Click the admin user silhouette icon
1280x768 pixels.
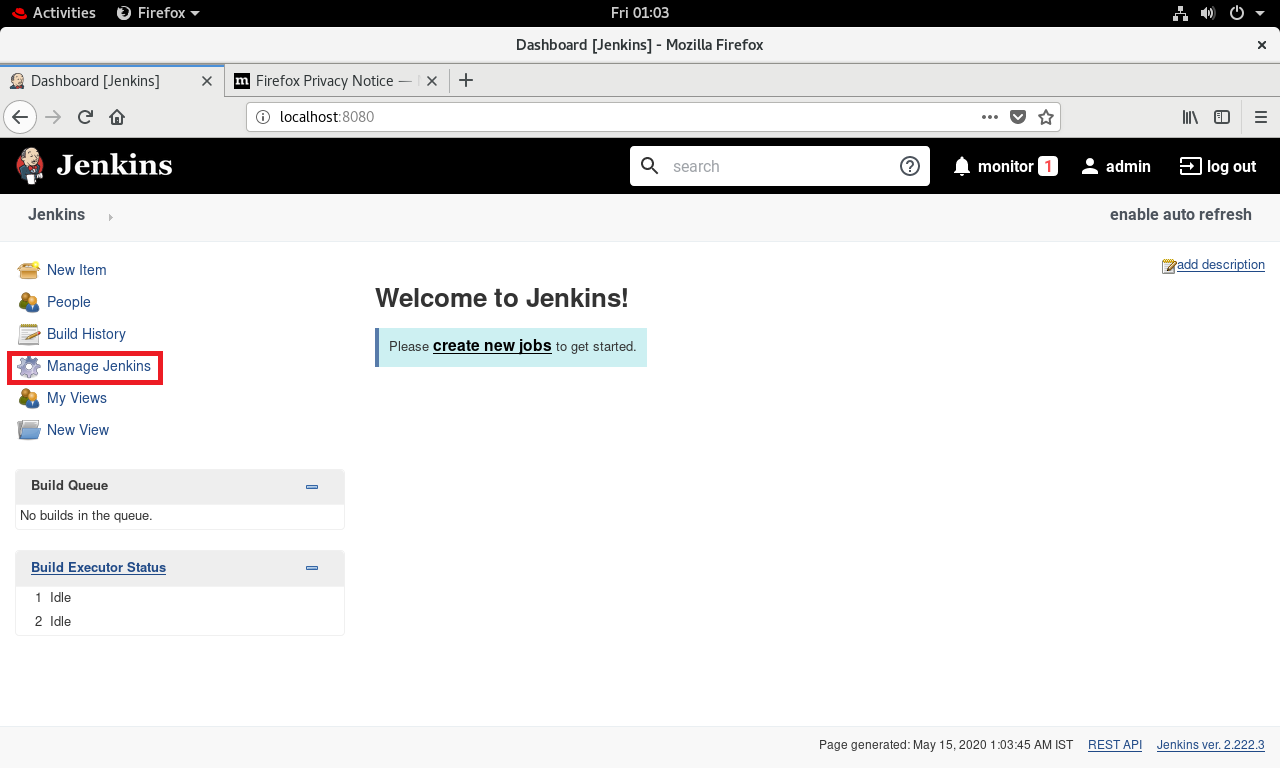click(1090, 166)
